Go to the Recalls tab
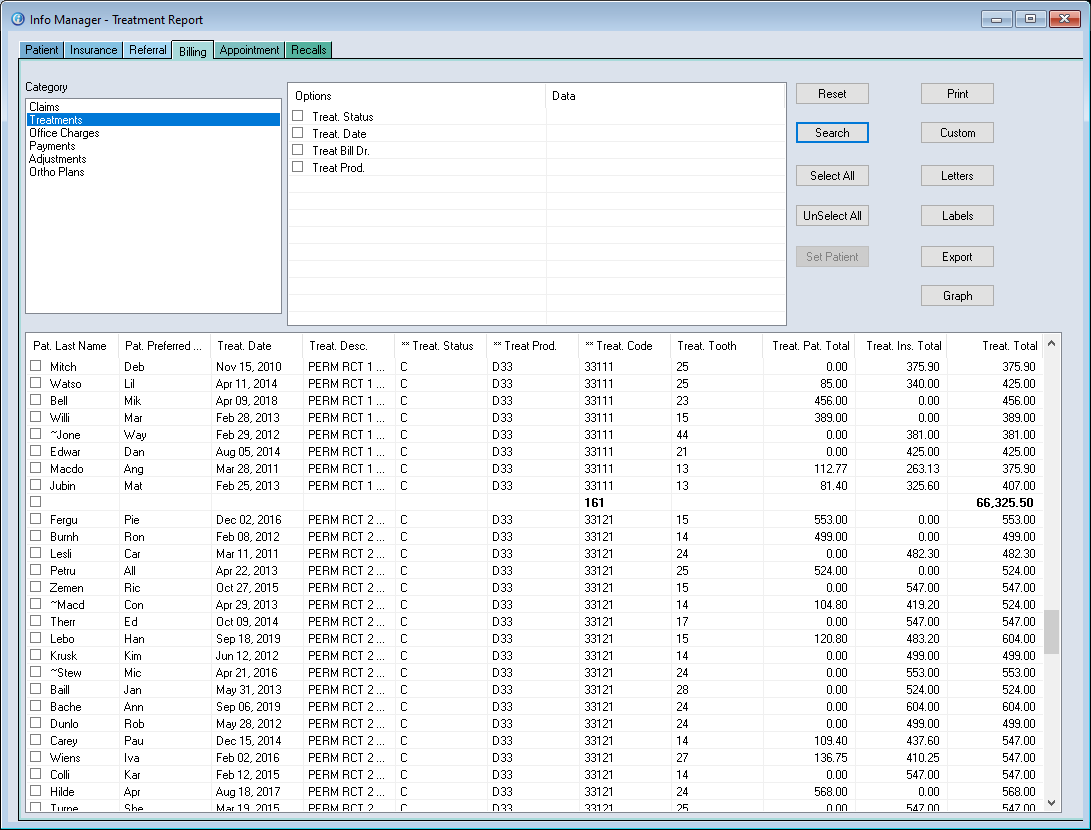Viewport: 1091px width, 830px height. coord(309,50)
